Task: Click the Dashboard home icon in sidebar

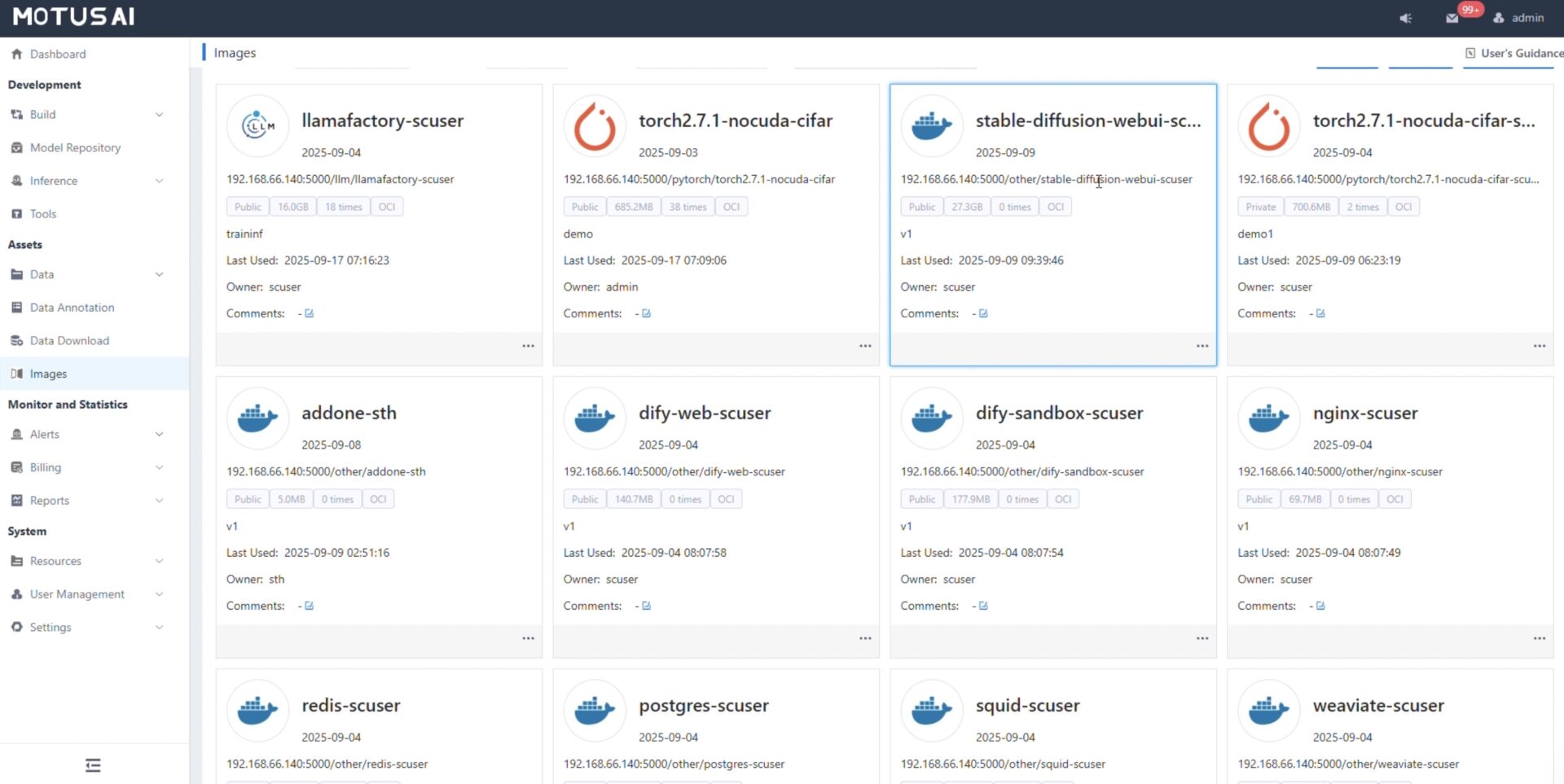Action: pos(16,54)
